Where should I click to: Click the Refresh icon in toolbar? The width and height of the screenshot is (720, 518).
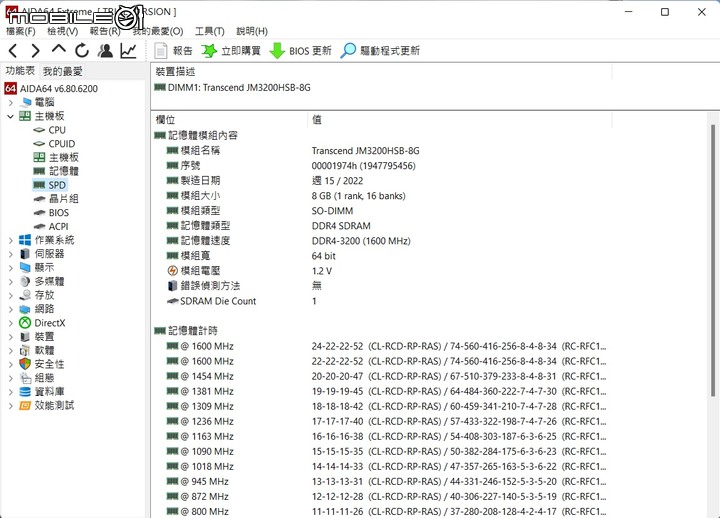point(82,51)
